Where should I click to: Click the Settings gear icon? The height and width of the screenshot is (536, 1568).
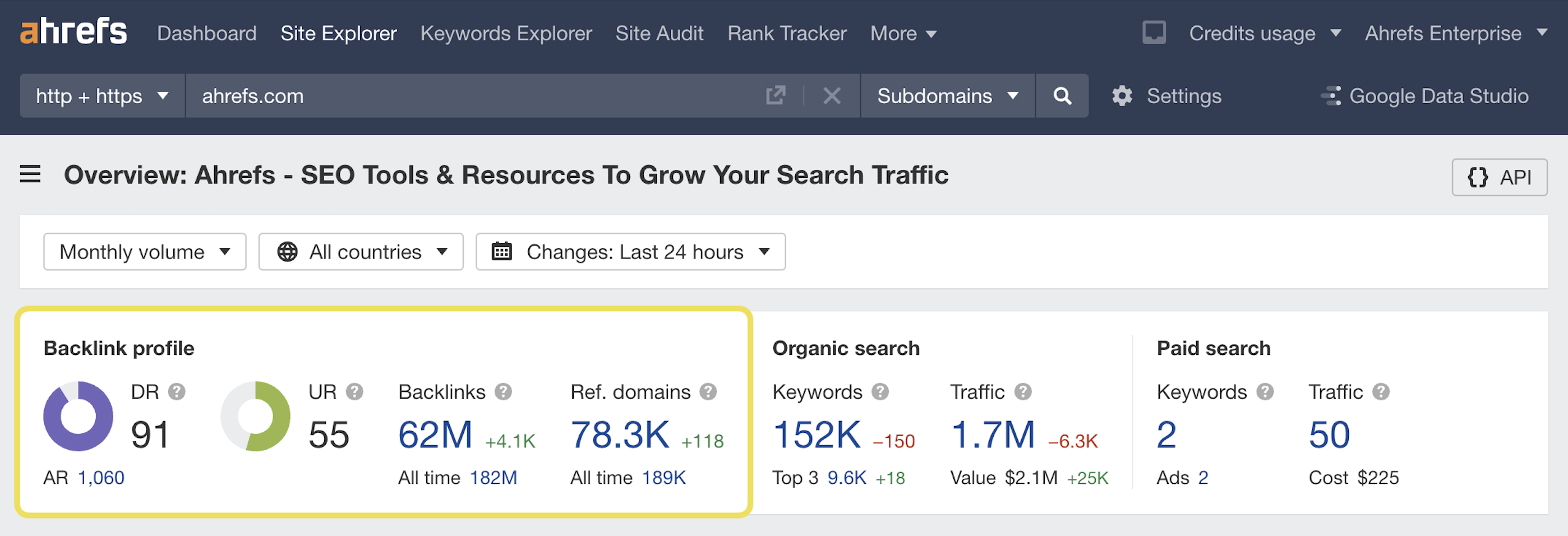(x=1122, y=95)
